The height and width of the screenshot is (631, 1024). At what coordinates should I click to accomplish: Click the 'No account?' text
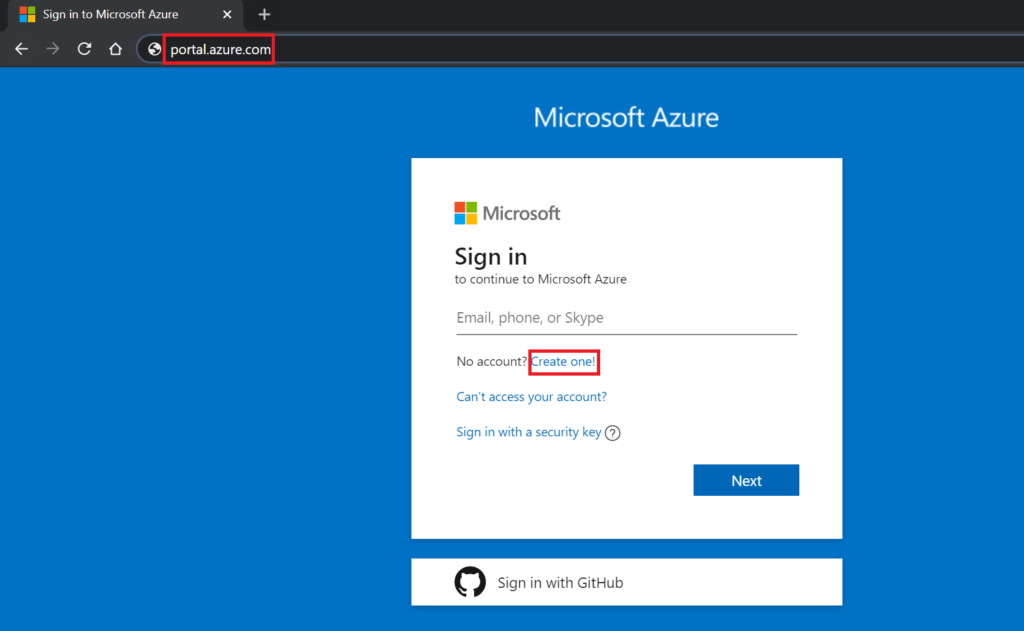pyautogui.click(x=491, y=361)
